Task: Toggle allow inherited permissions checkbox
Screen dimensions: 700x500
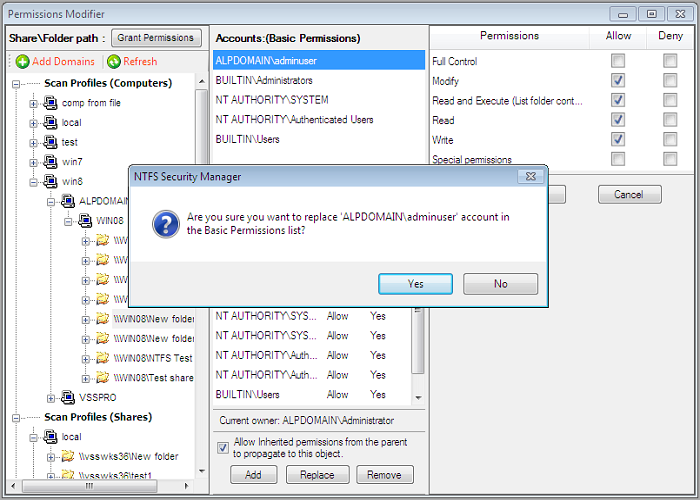Action: (223, 447)
